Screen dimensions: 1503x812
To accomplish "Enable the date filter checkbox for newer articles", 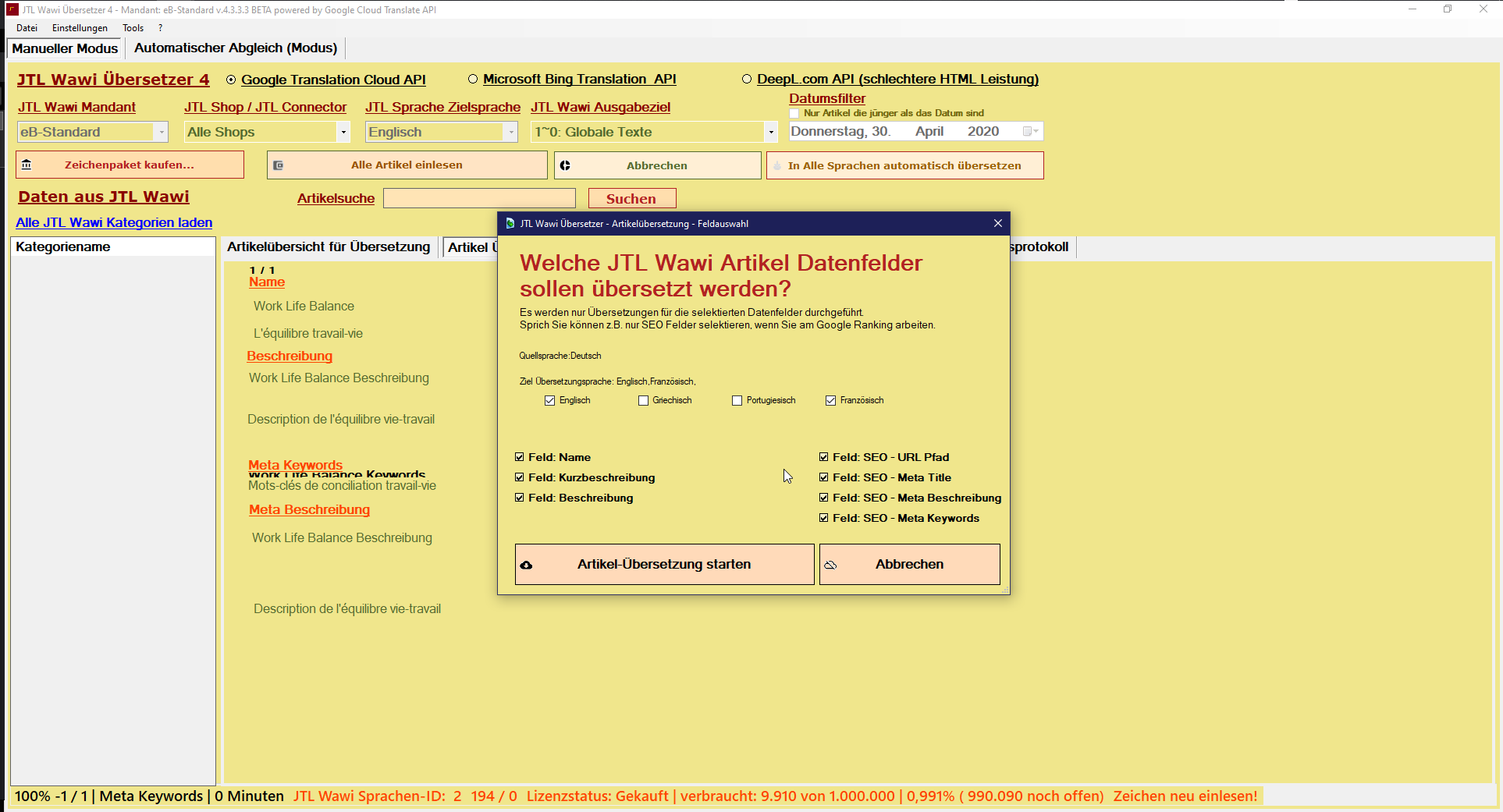I will (794, 113).
